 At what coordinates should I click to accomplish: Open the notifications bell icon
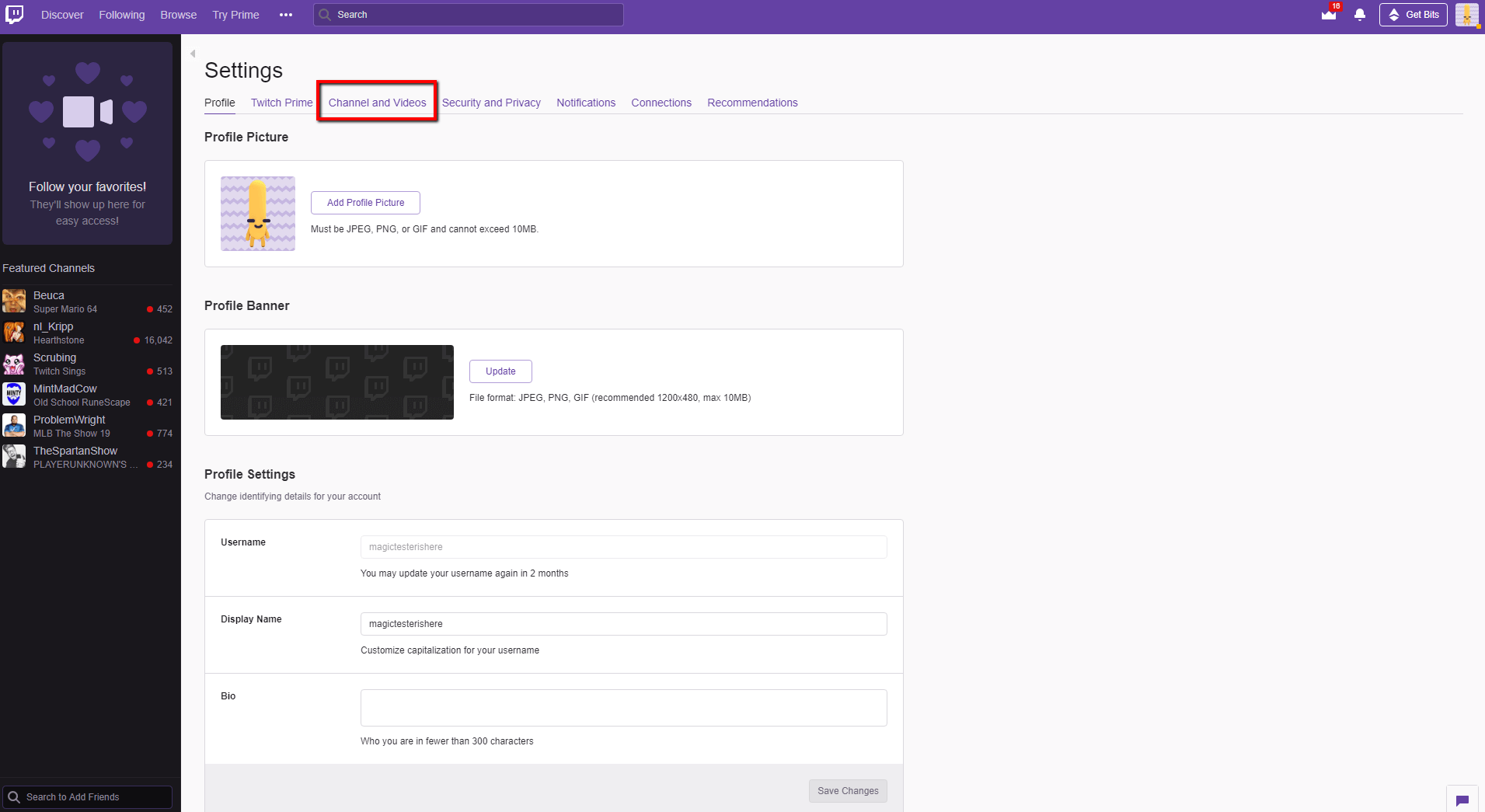1359,15
